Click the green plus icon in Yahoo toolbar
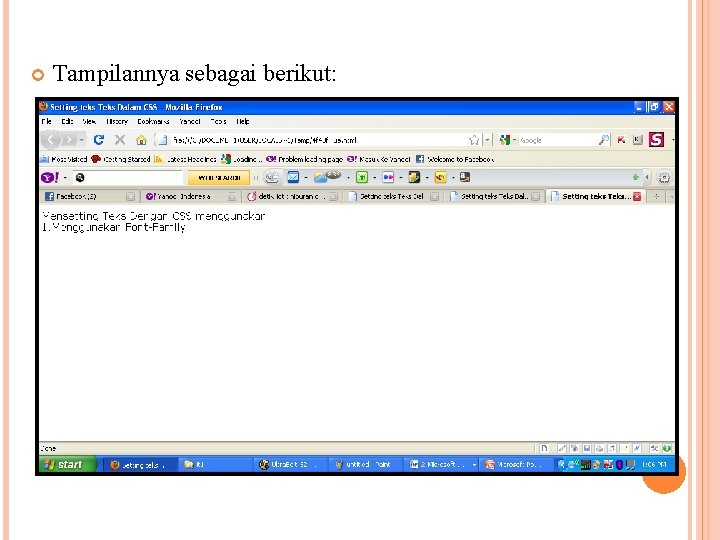 [x=636, y=177]
